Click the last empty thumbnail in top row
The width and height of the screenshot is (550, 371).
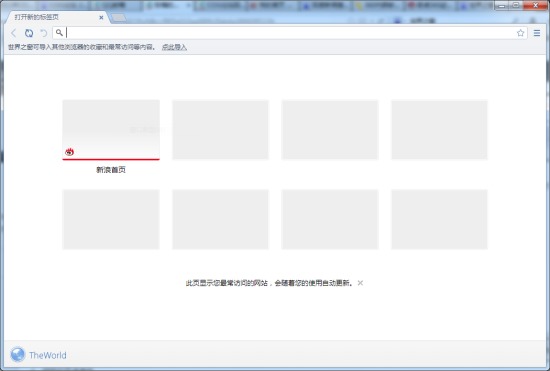click(x=439, y=130)
